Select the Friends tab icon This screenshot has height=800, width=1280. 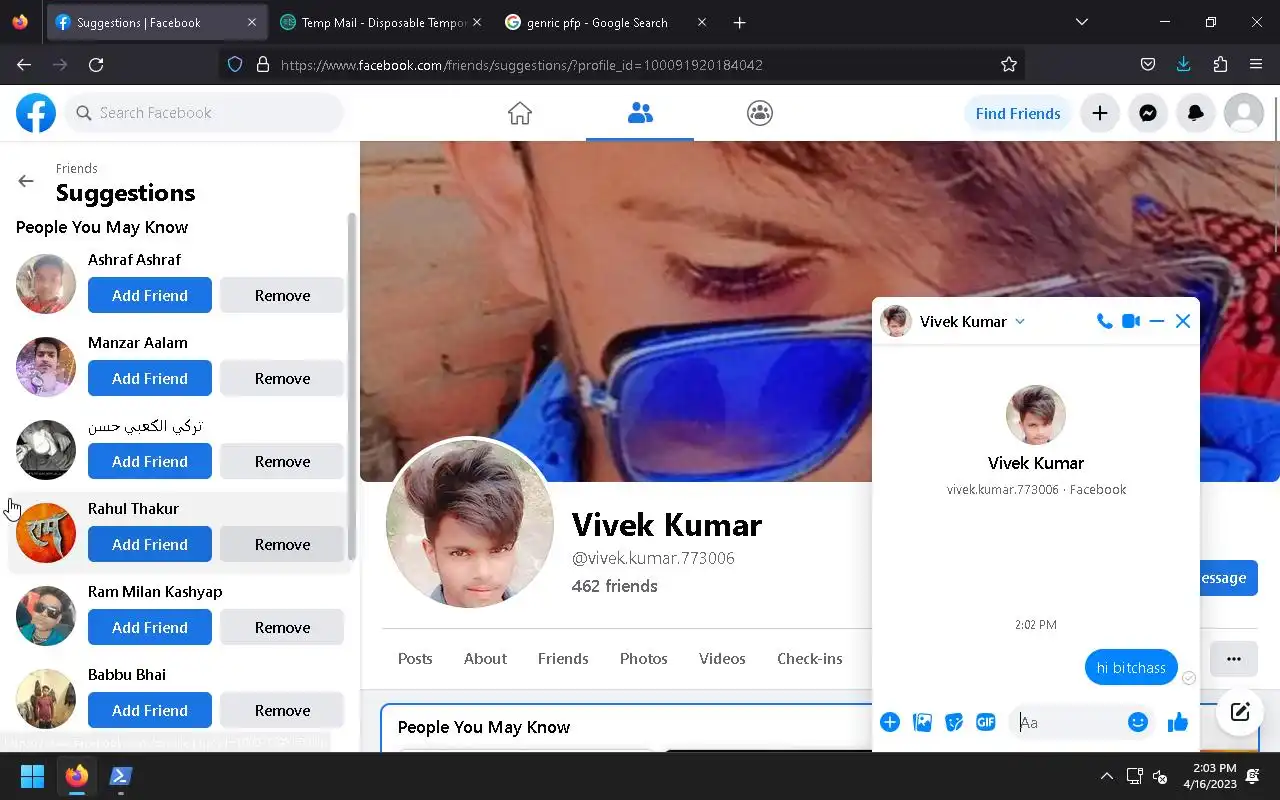[640, 113]
